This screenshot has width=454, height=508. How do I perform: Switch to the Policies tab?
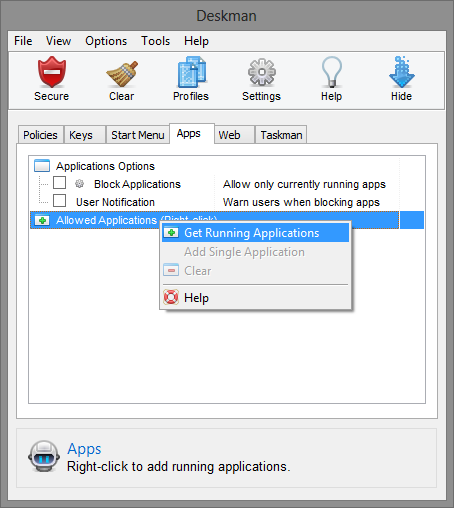point(40,135)
